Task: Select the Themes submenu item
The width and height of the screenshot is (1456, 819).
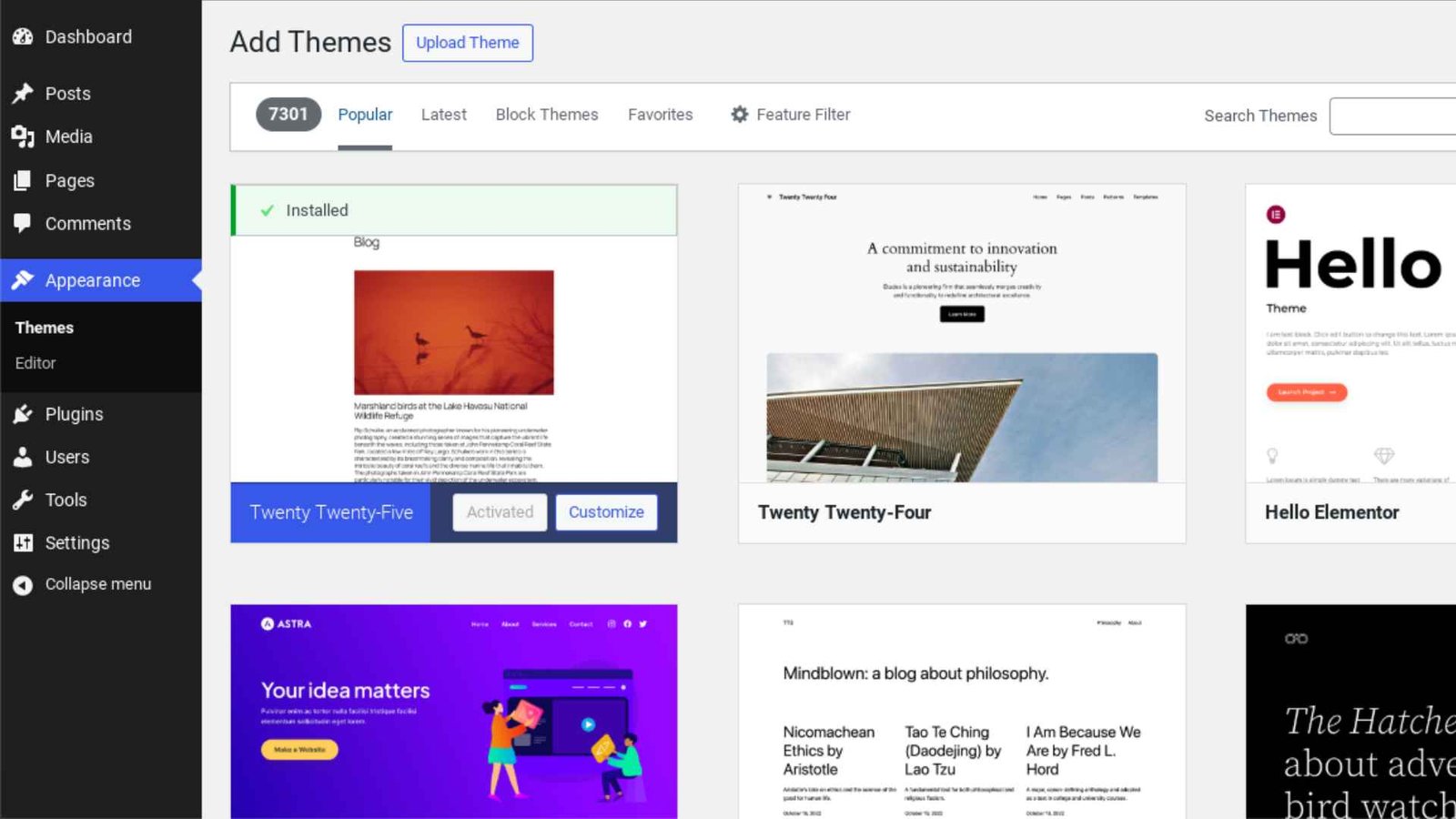Action: coord(45,328)
